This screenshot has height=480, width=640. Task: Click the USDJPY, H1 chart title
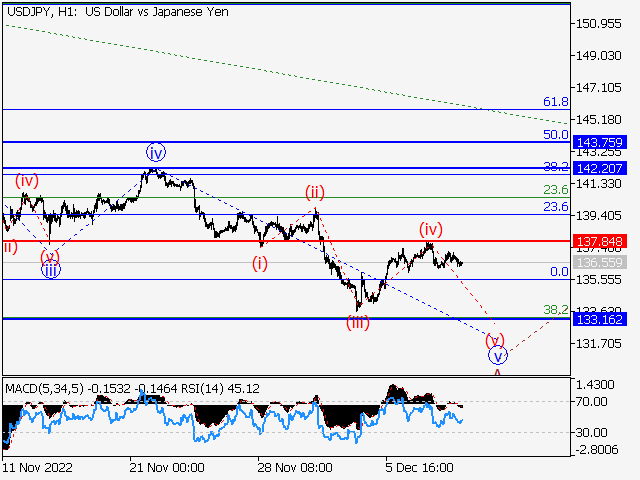(118, 12)
